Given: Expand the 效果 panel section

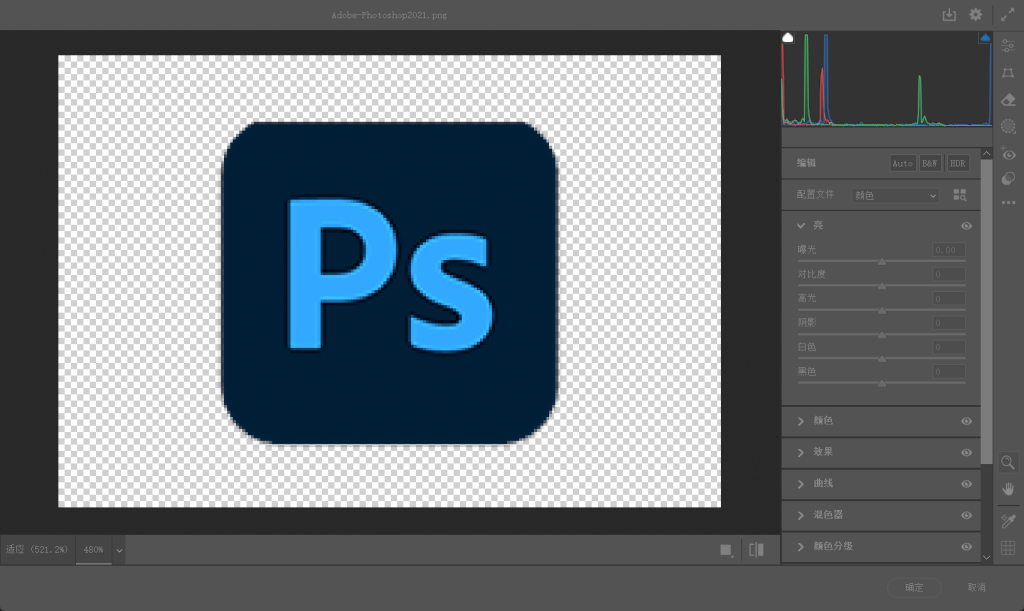Looking at the screenshot, I should tap(801, 452).
